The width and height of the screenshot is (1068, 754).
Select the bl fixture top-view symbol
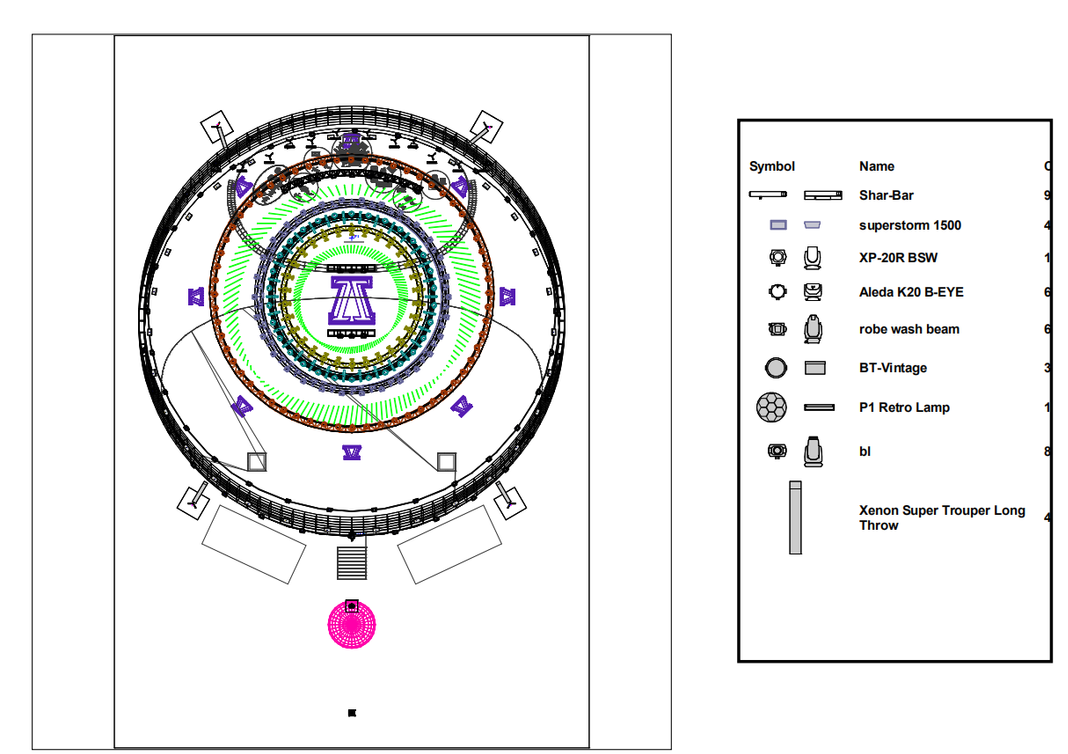[x=777, y=451]
